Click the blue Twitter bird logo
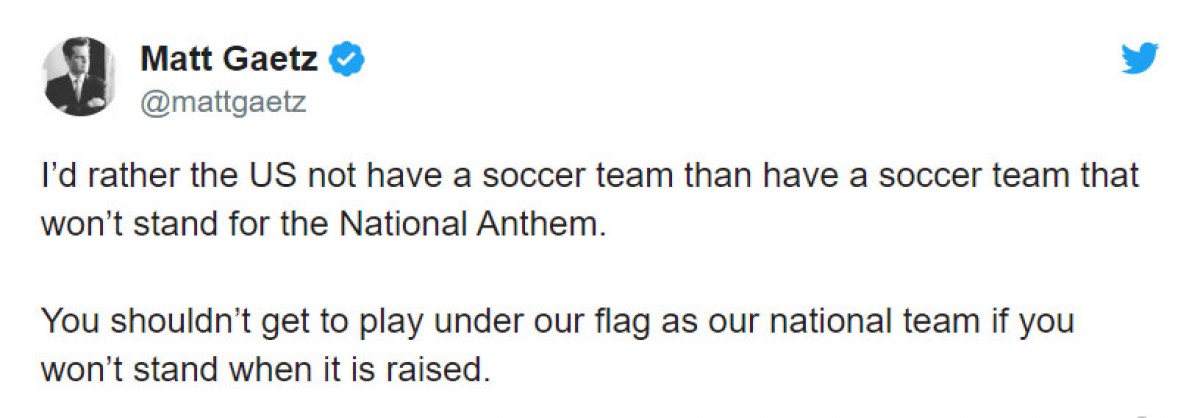1200x418 pixels. click(1139, 60)
